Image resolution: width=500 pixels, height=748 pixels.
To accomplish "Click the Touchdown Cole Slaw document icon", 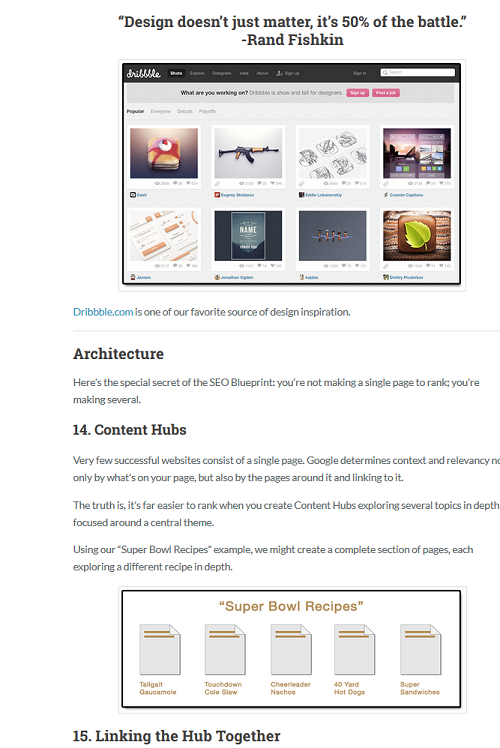I will [x=225, y=649].
